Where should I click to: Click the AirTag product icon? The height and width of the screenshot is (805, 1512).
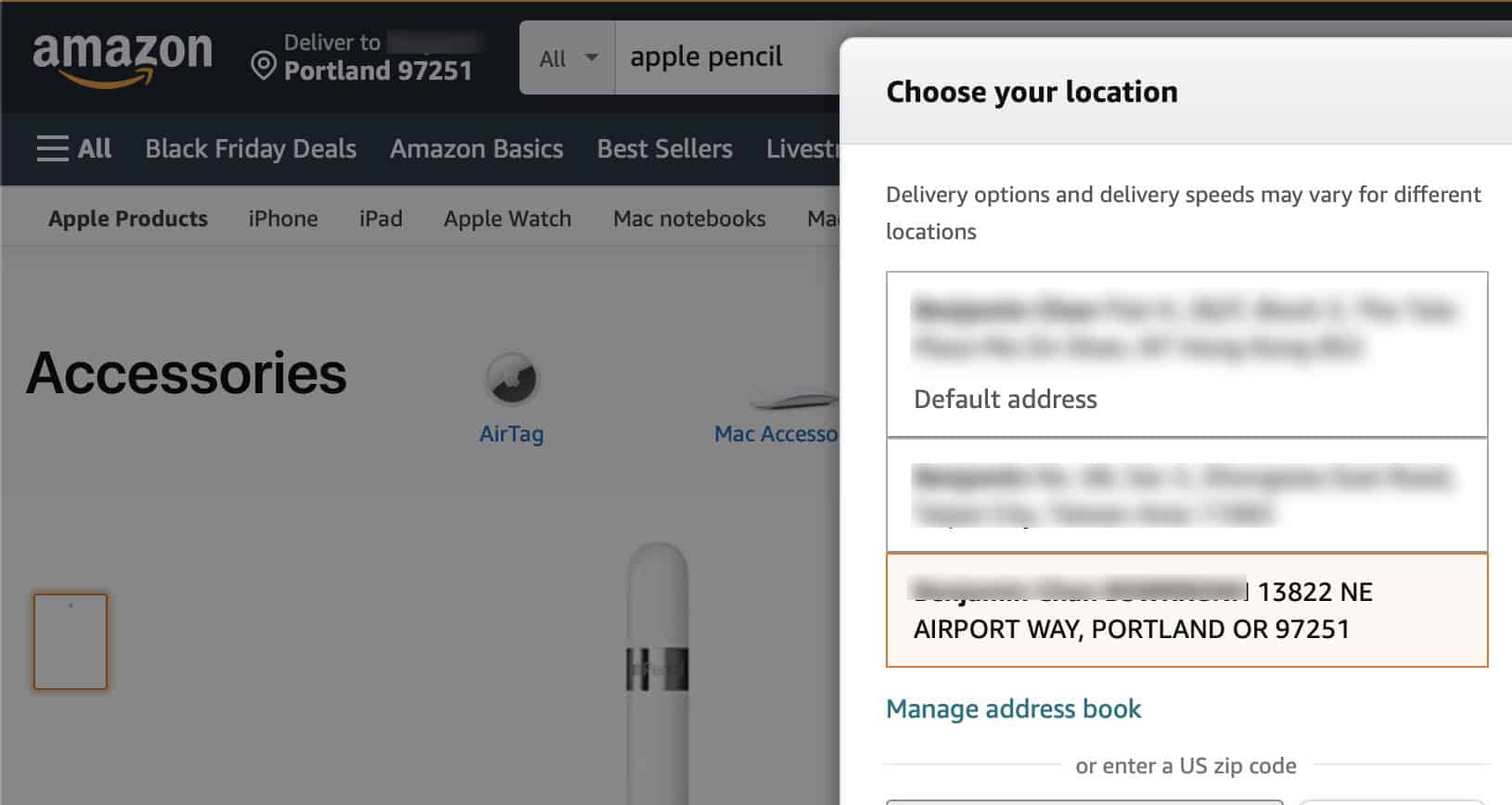click(x=511, y=379)
